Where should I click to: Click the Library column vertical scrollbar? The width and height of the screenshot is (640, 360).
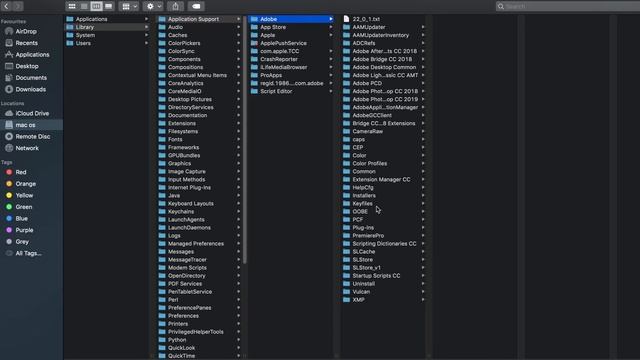tap(245, 140)
